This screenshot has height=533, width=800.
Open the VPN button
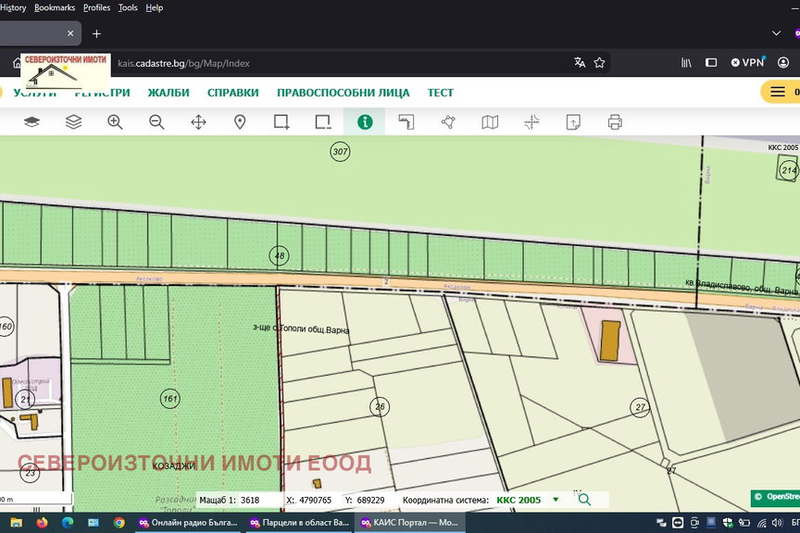[x=747, y=62]
